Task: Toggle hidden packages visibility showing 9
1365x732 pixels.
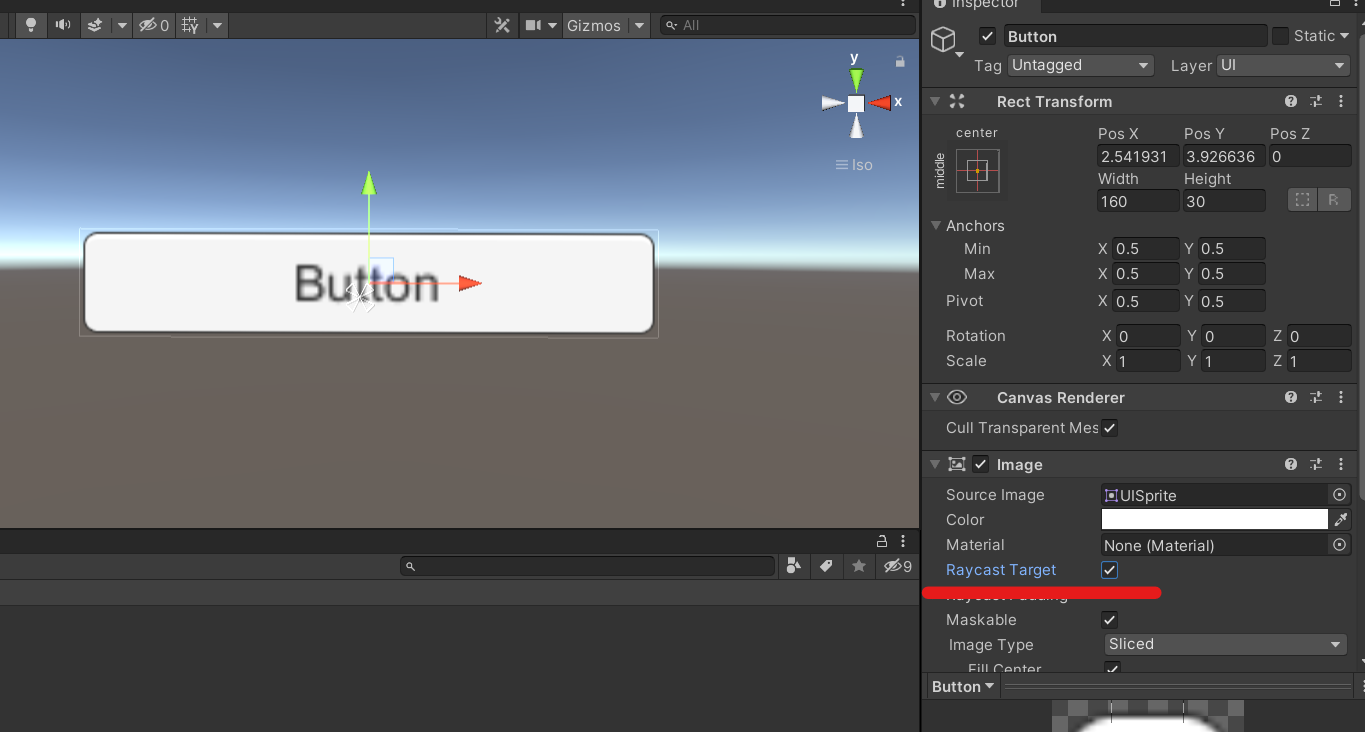Action: pos(897,566)
